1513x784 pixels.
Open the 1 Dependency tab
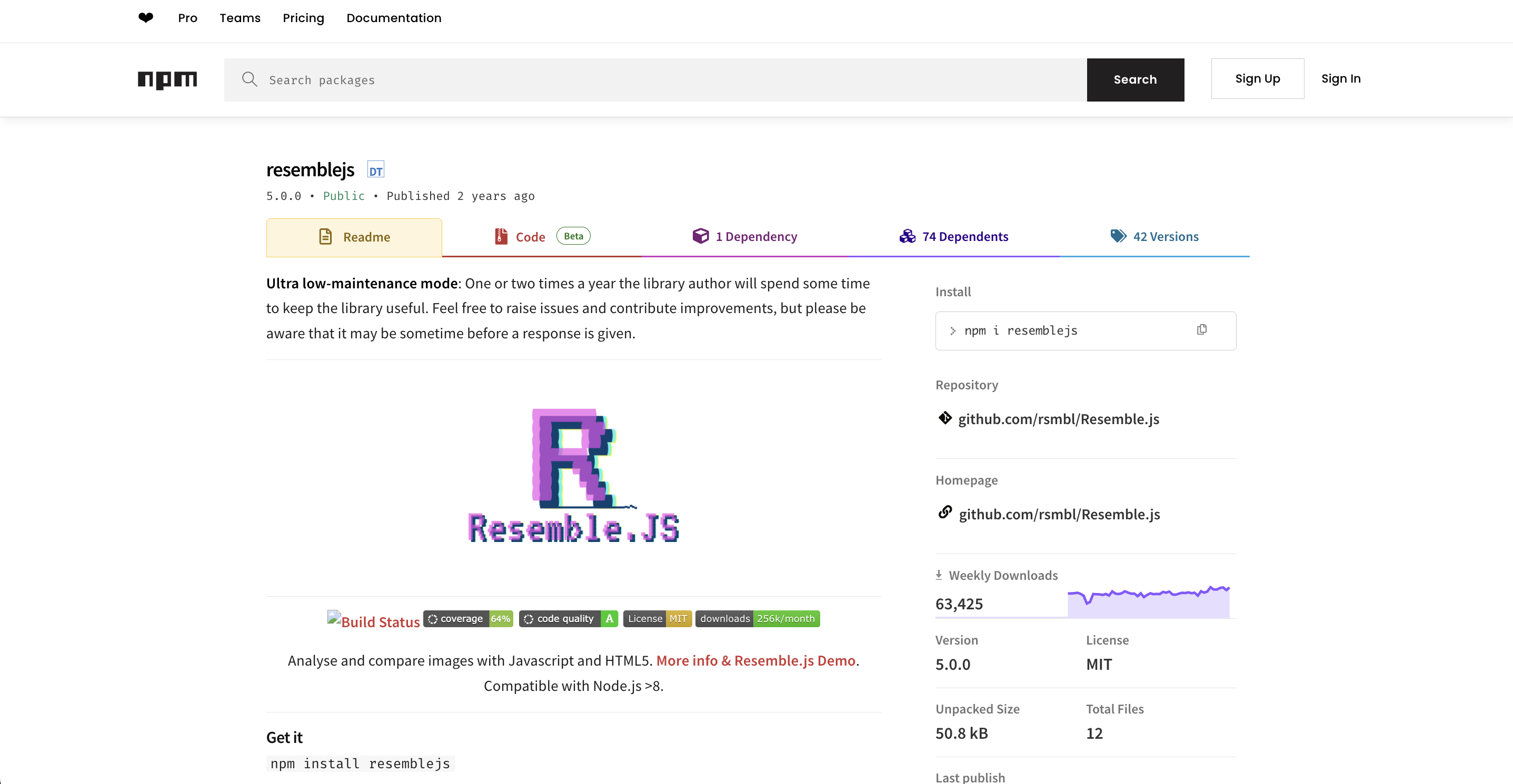(745, 236)
